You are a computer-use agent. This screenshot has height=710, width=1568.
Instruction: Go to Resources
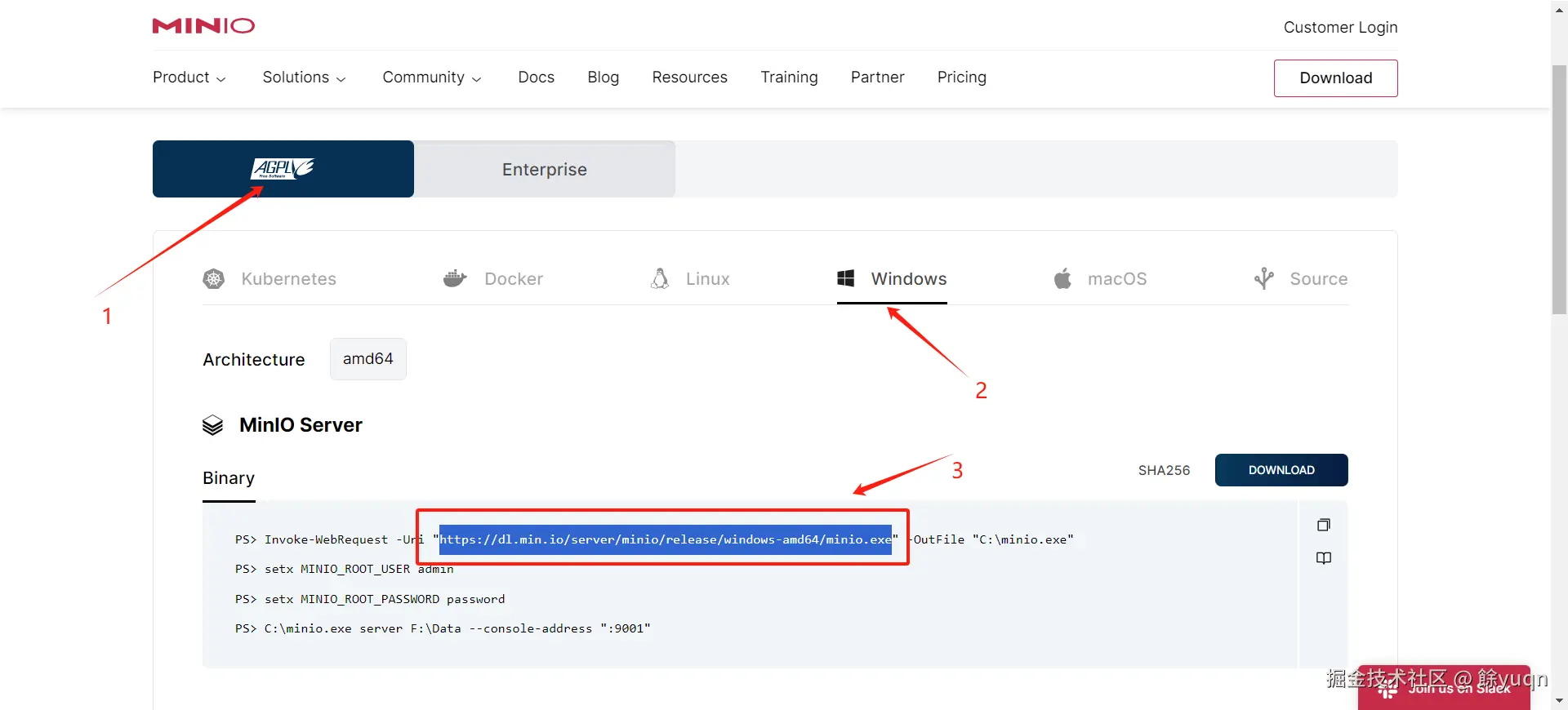690,78
